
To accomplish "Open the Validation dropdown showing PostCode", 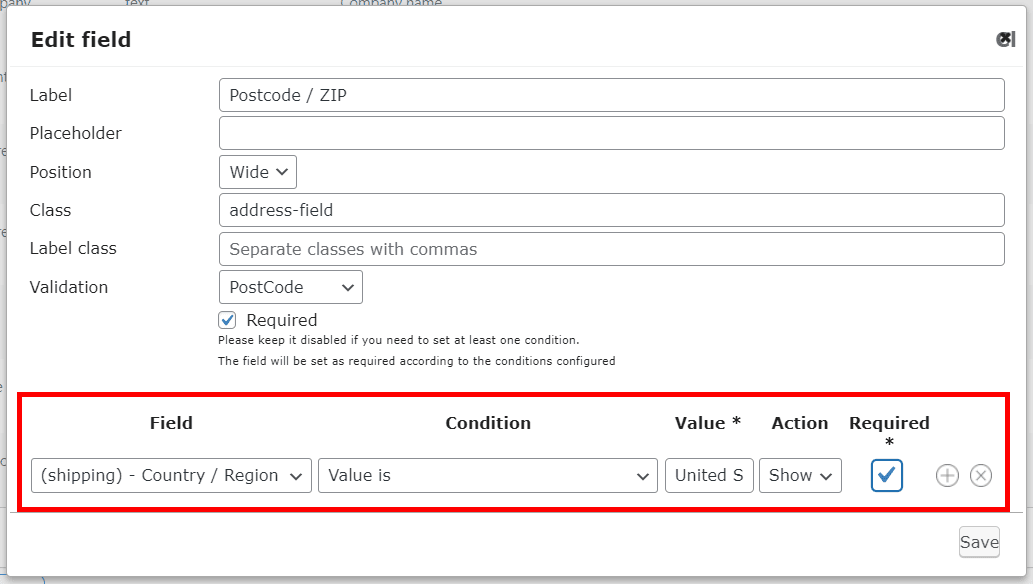I will tap(290, 287).
